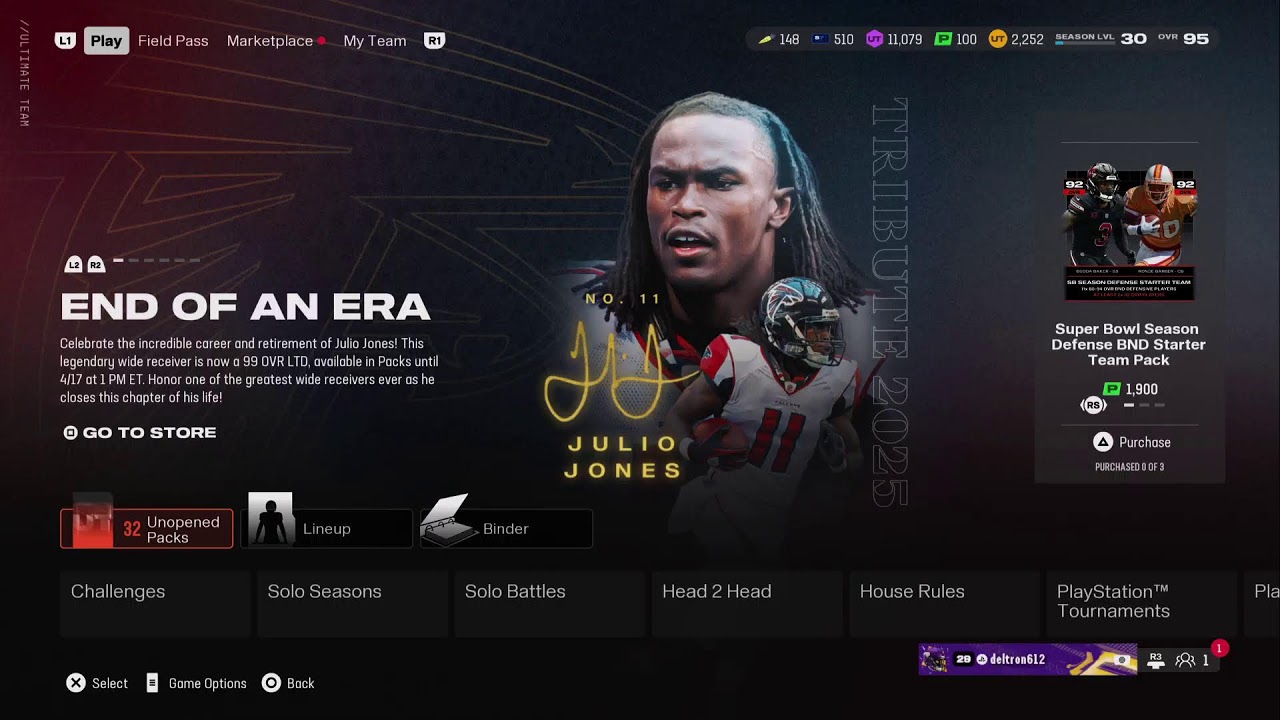The height and width of the screenshot is (720, 1280).
Task: Open the friends list icon
Action: [x=1185, y=660]
